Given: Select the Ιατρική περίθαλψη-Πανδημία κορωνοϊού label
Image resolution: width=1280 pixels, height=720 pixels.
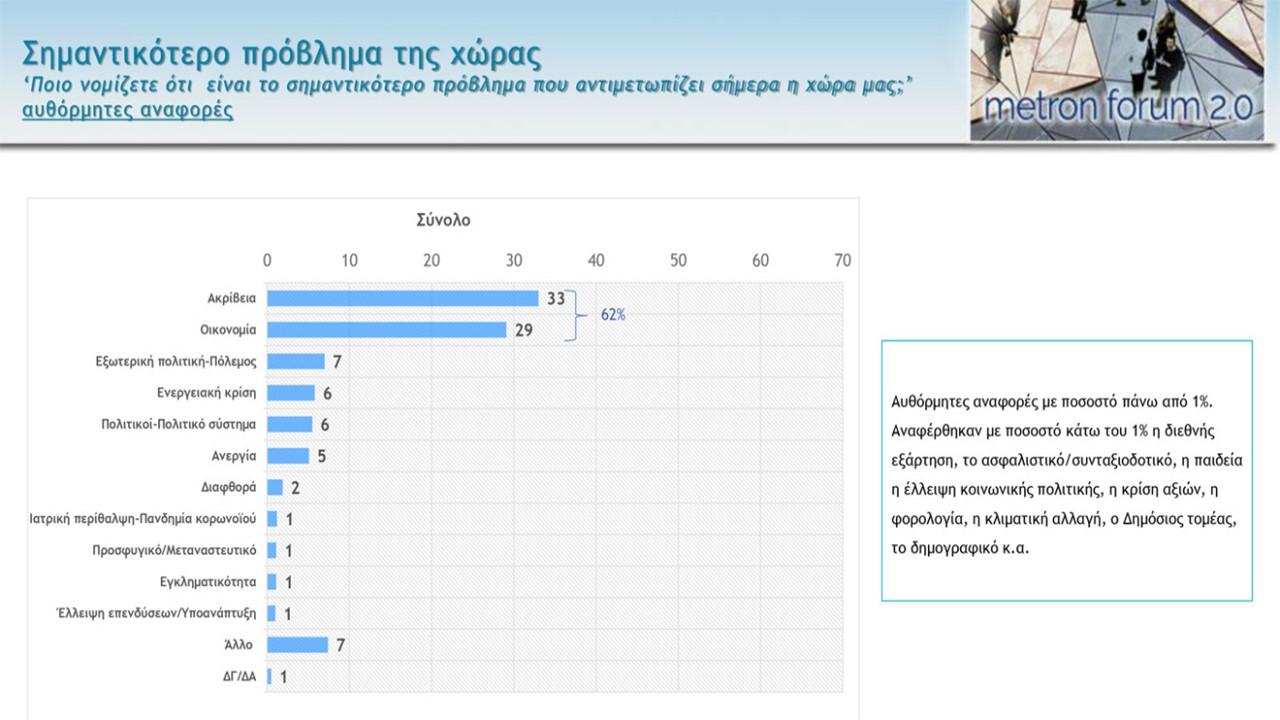Looking at the screenshot, I should (143, 519).
